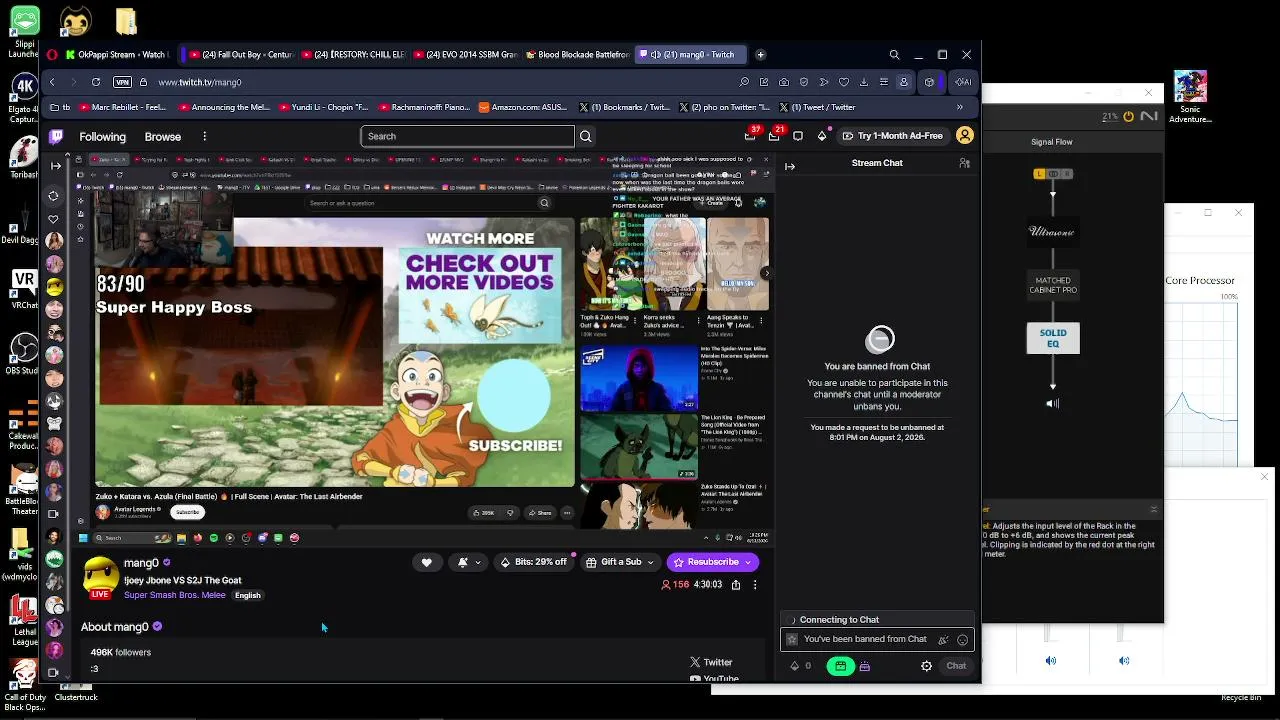Open the Spider-Verse Miles Morales video thumbnail

[x=638, y=378]
